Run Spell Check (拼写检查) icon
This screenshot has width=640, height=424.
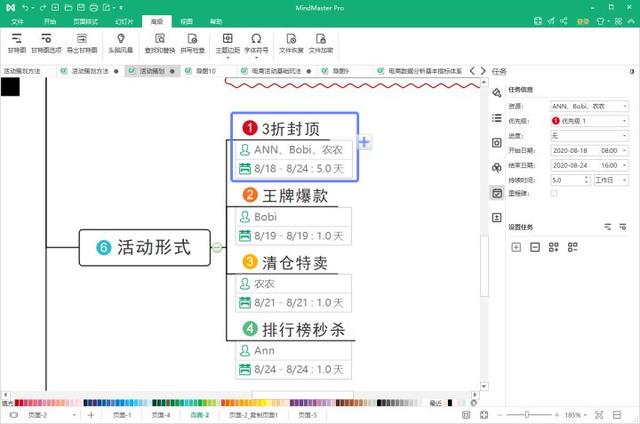[x=192, y=43]
